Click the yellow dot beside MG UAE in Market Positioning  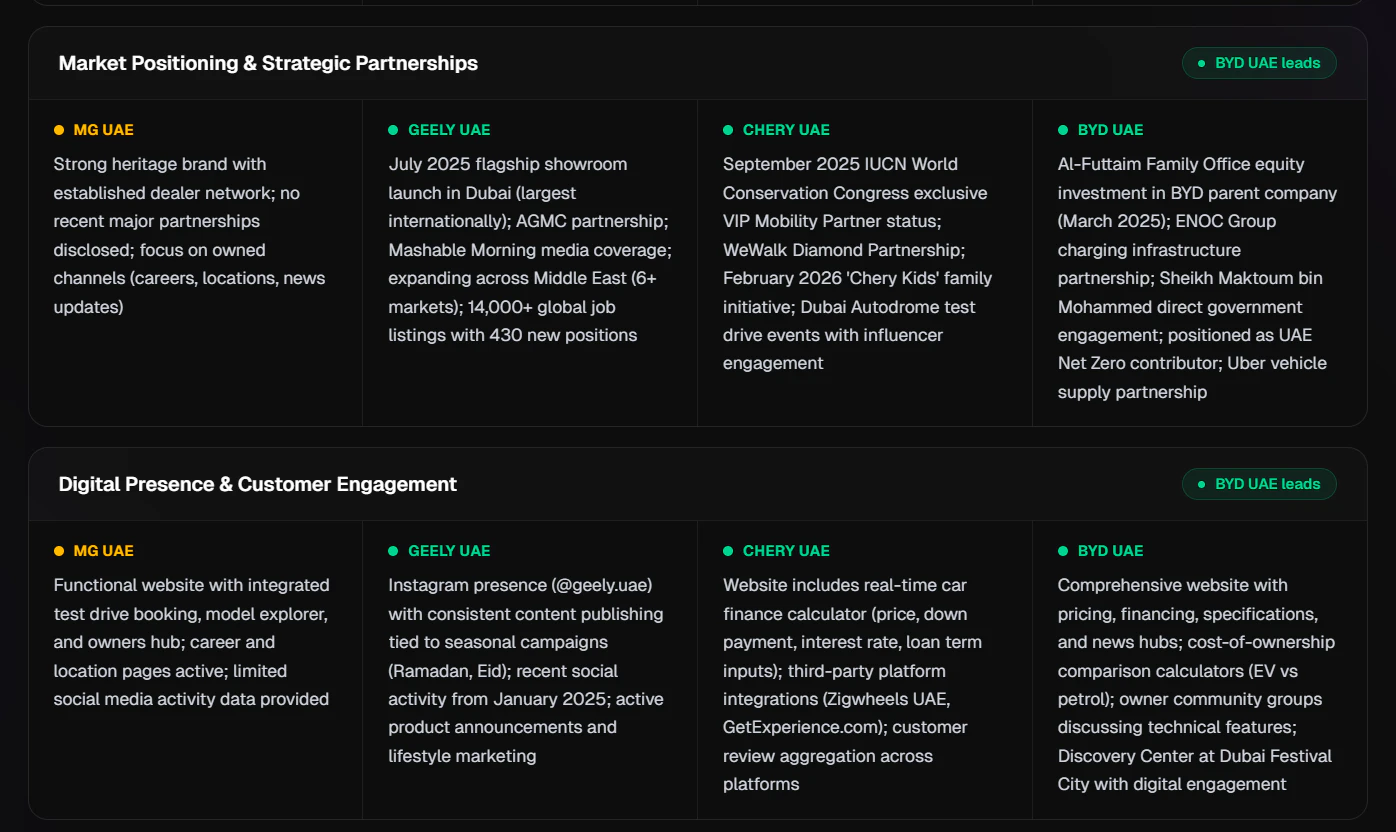(59, 130)
